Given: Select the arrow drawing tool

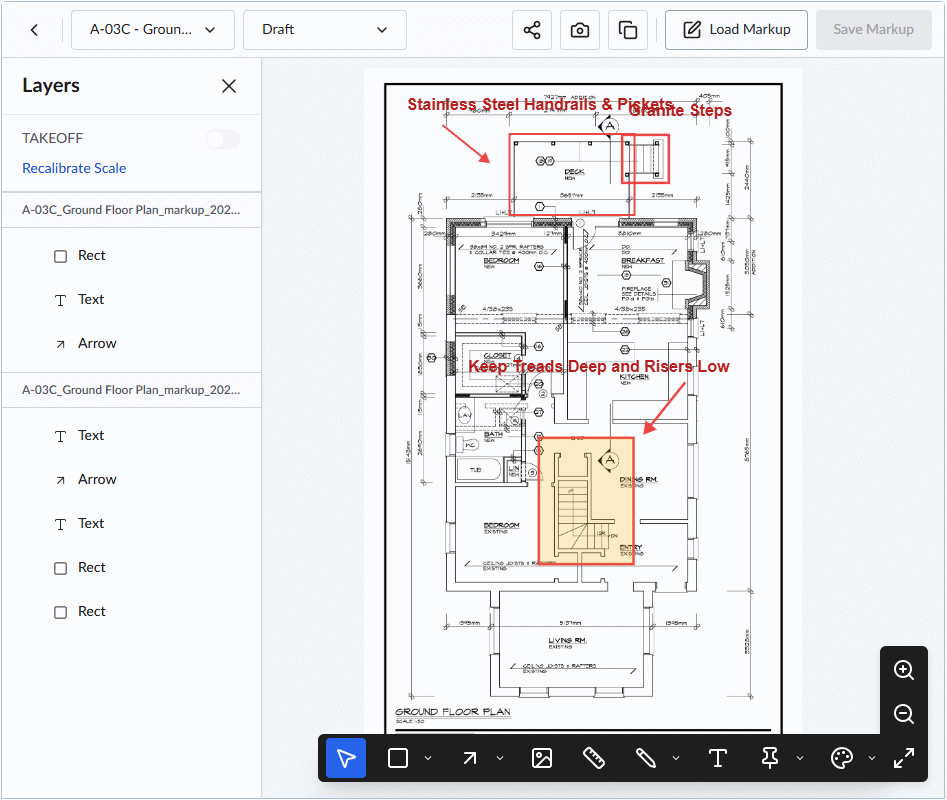Looking at the screenshot, I should point(470,758).
